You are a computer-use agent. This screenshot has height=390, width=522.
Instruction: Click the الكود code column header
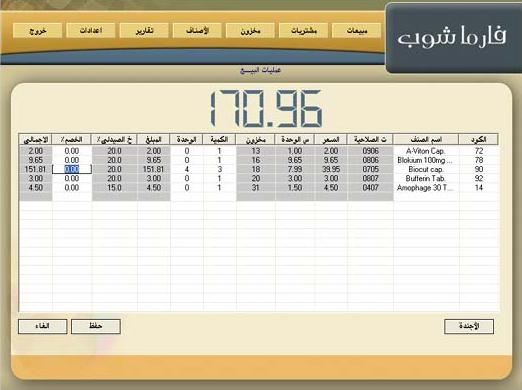(479, 139)
